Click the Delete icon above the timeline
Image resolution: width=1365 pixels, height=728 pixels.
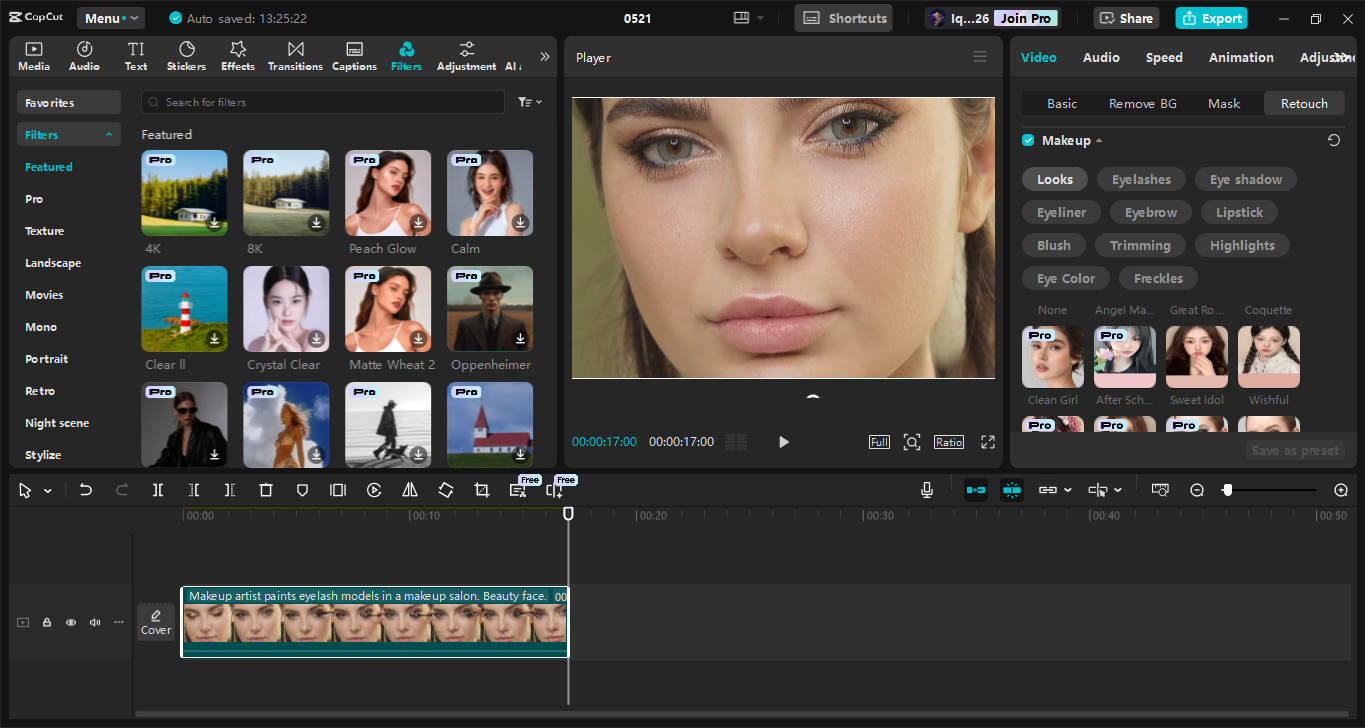pyautogui.click(x=265, y=490)
